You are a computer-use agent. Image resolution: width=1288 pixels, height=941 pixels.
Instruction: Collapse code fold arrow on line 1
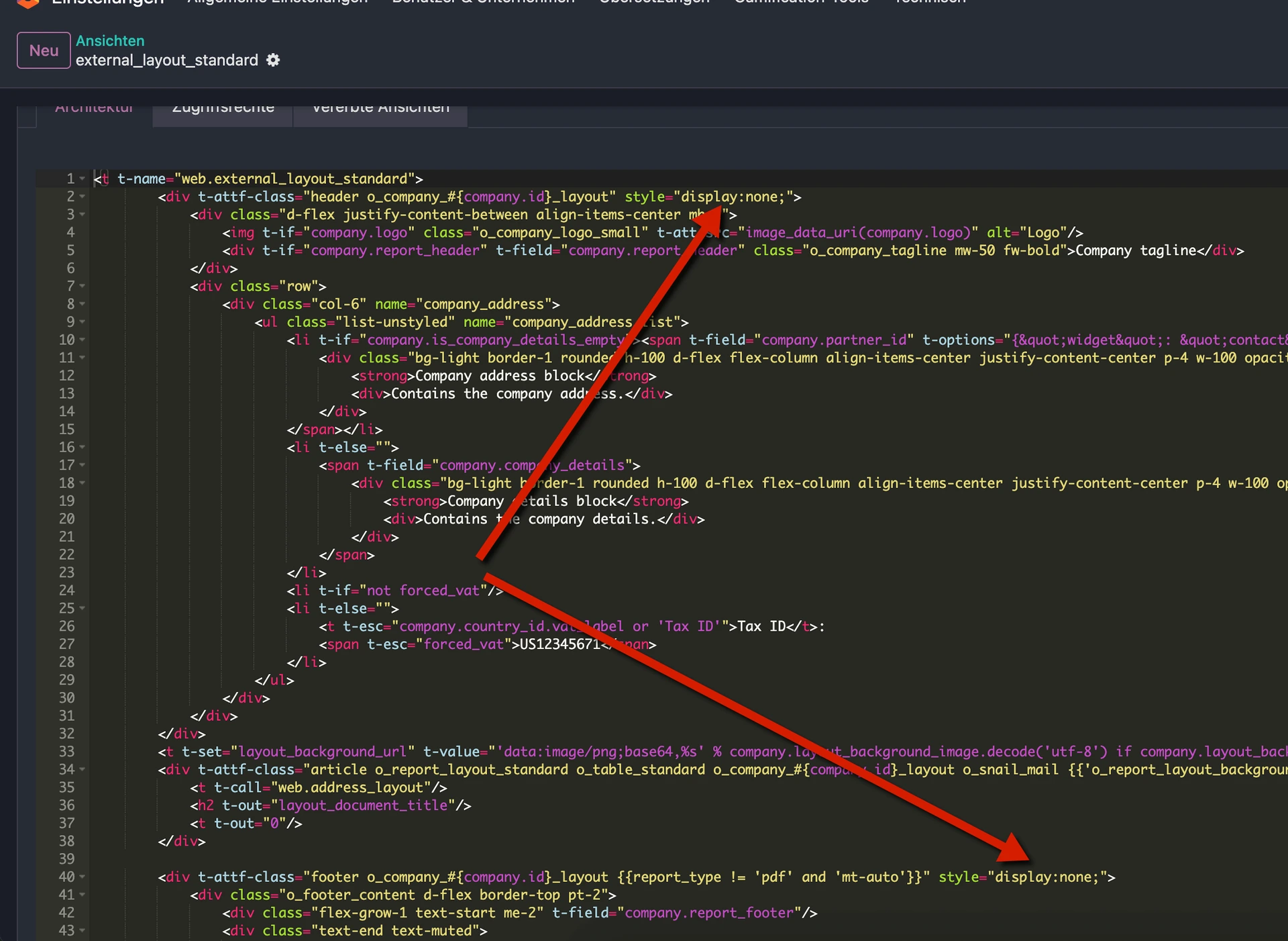pos(82,179)
